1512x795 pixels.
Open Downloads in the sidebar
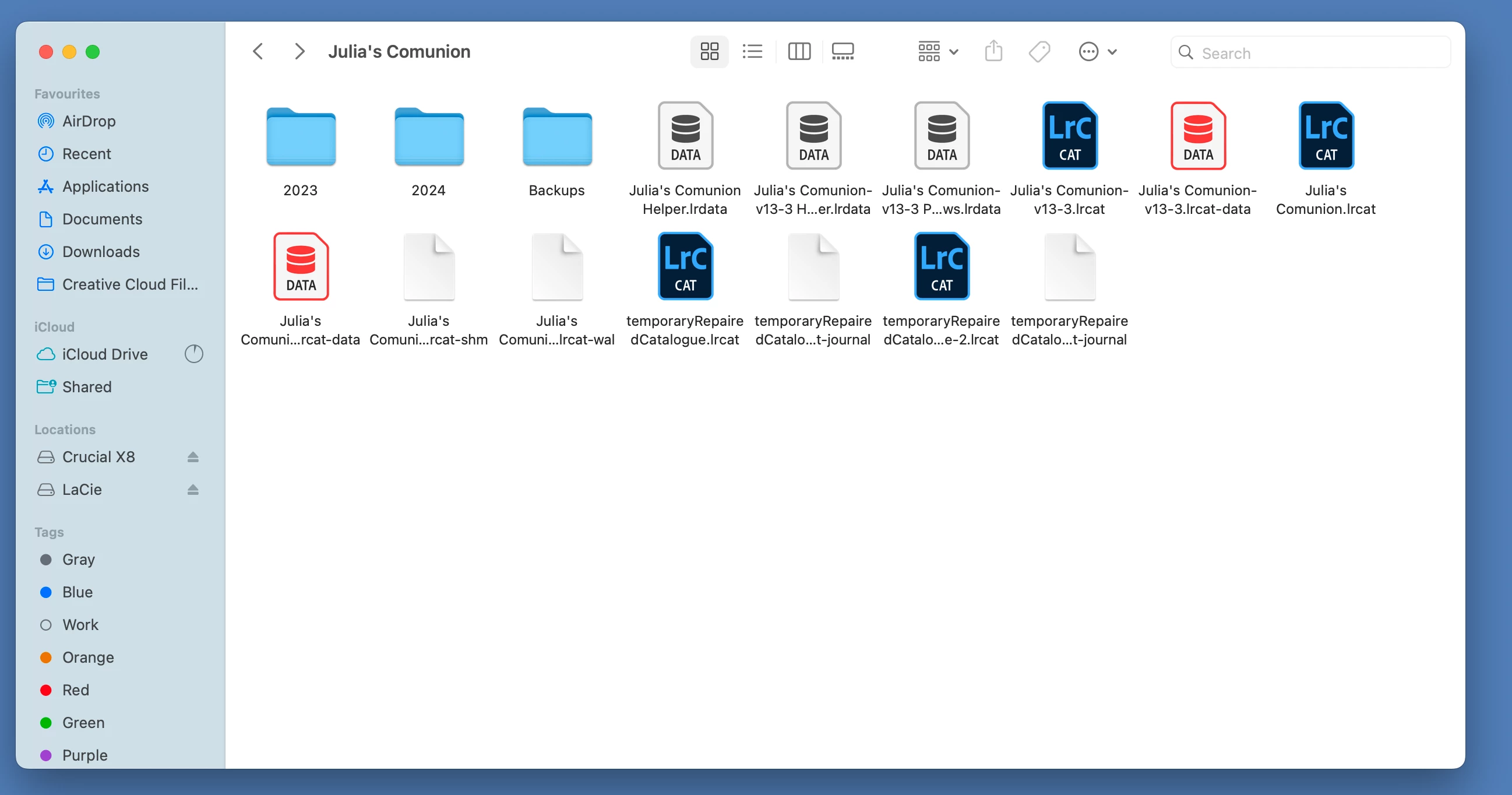point(100,251)
